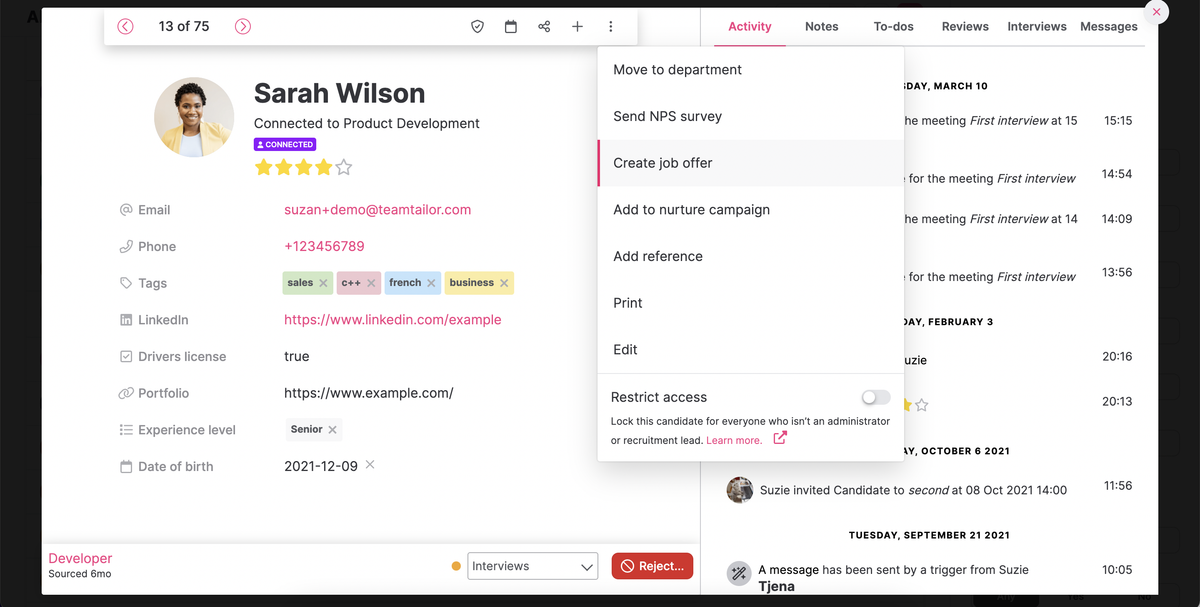Viewport: 1200px width, 607px height.
Task: Open the three-dot more options menu
Action: (x=611, y=27)
